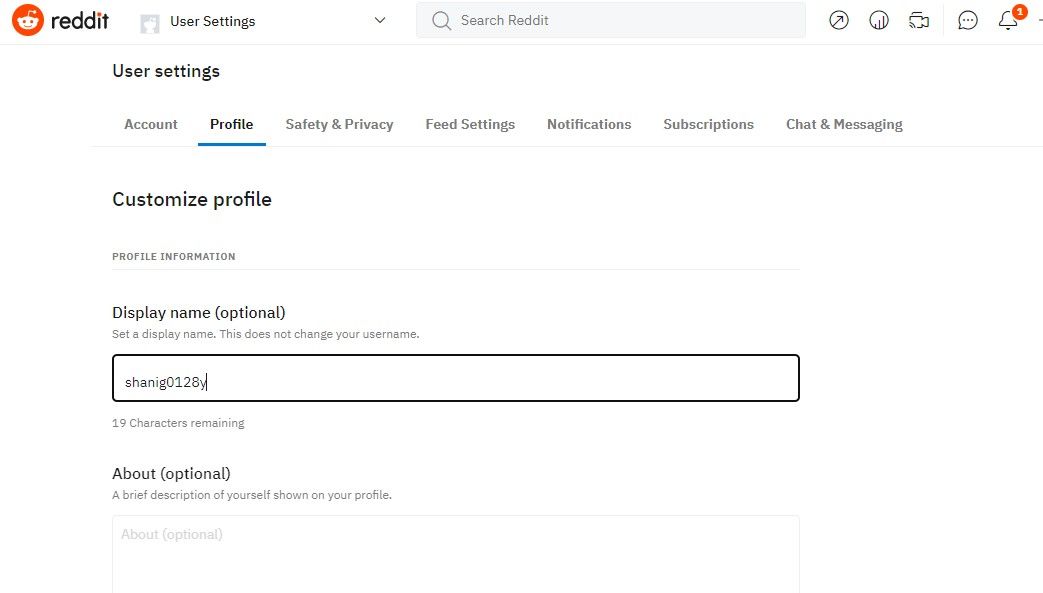Screen dimensions: 1043x593
Task: Open the chat speech-bubble icon
Action: coord(967,20)
